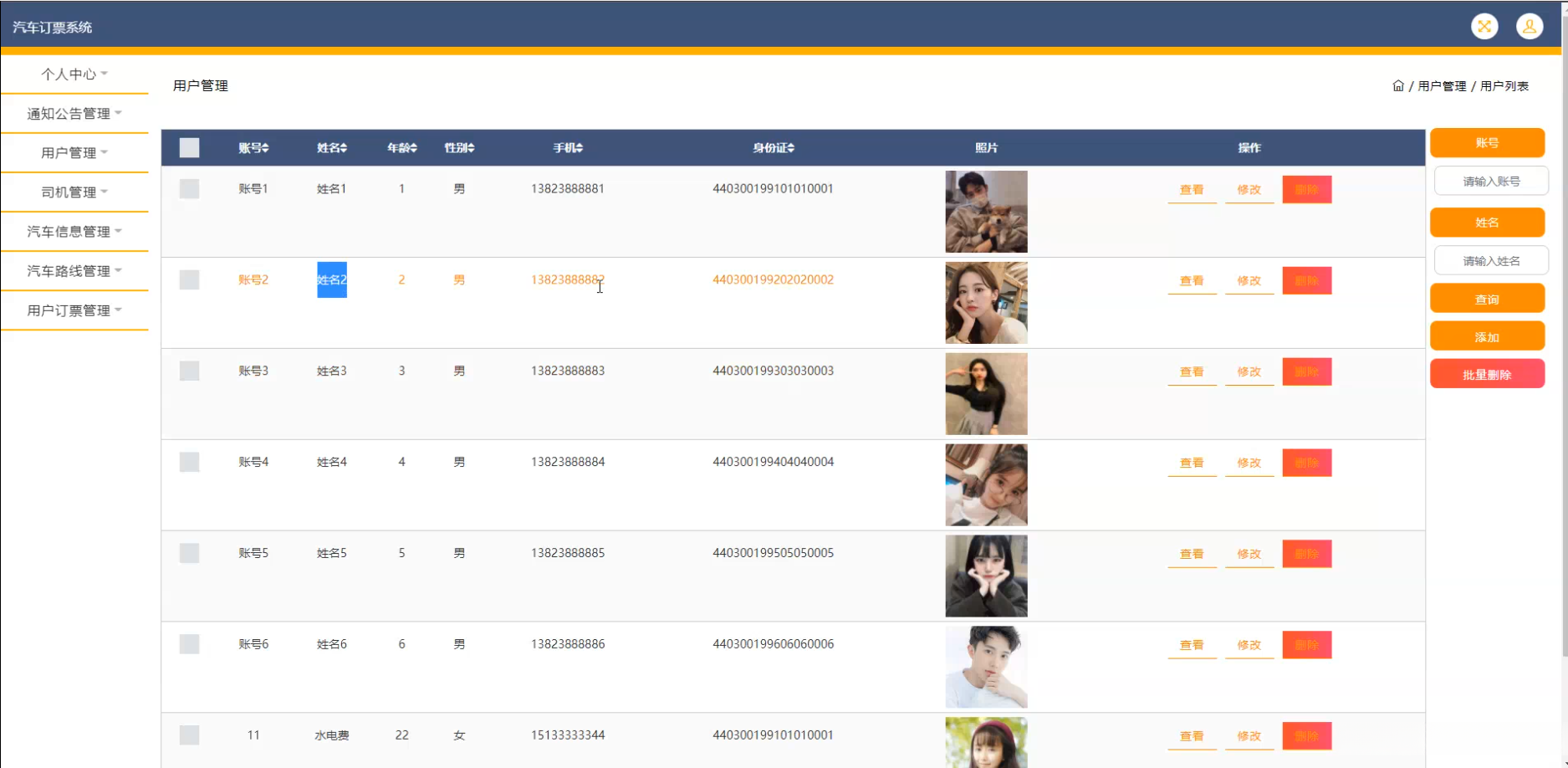This screenshot has width=1568, height=768.
Task: Delete (删除) the account 11 row
Action: pos(1307,737)
